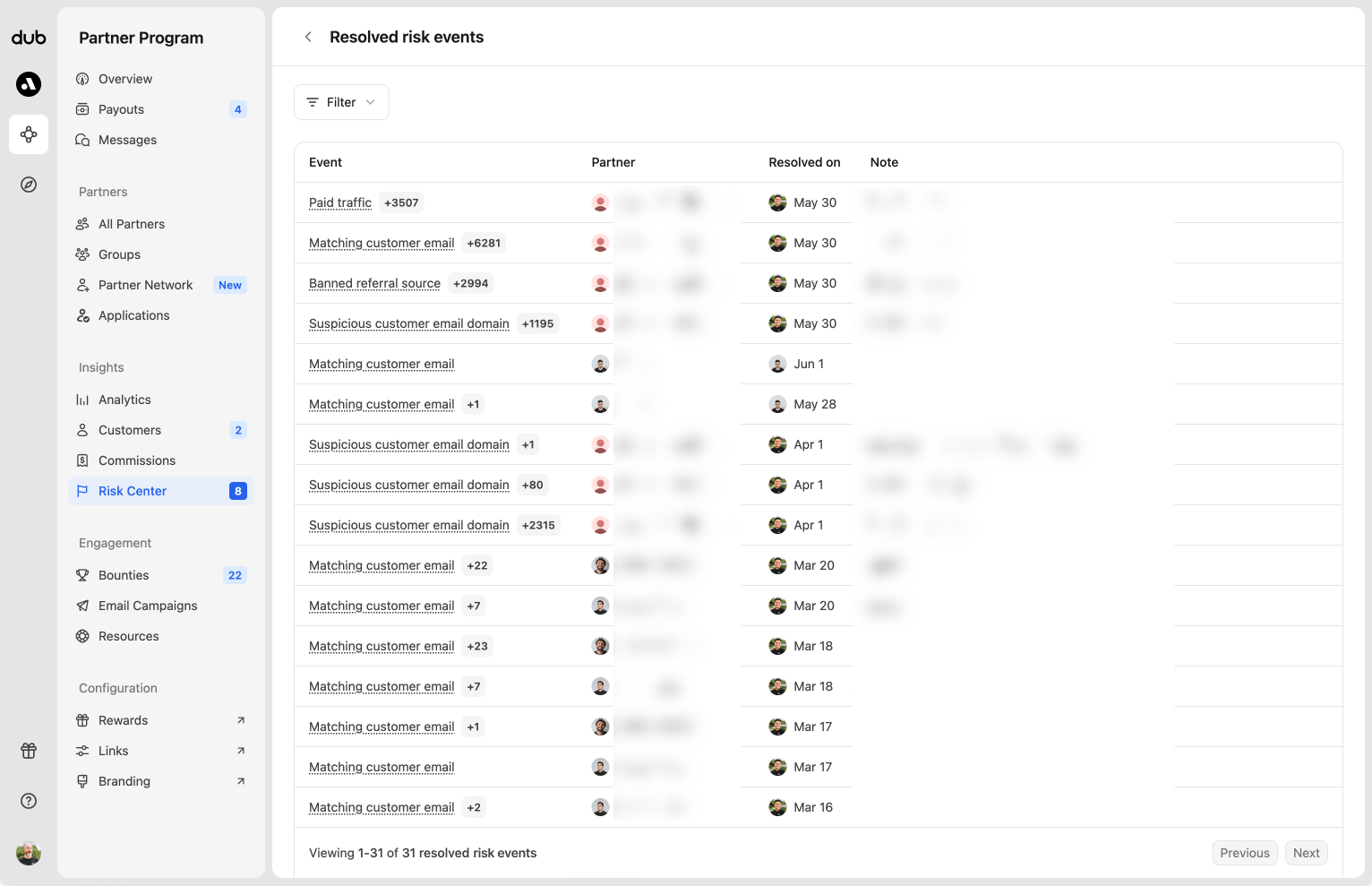Open the help question mark icon
This screenshot has width=1372, height=886.
click(x=29, y=801)
